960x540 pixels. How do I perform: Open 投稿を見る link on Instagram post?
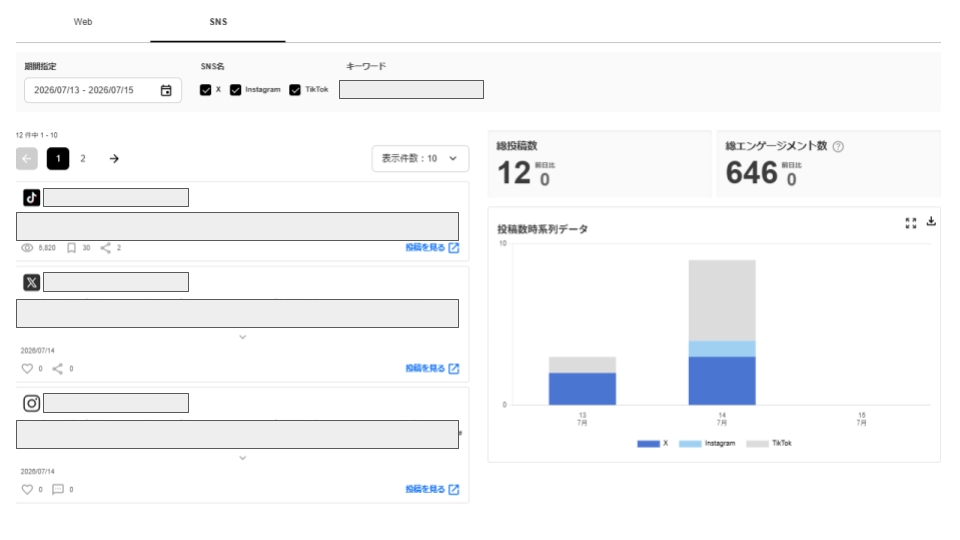point(432,489)
